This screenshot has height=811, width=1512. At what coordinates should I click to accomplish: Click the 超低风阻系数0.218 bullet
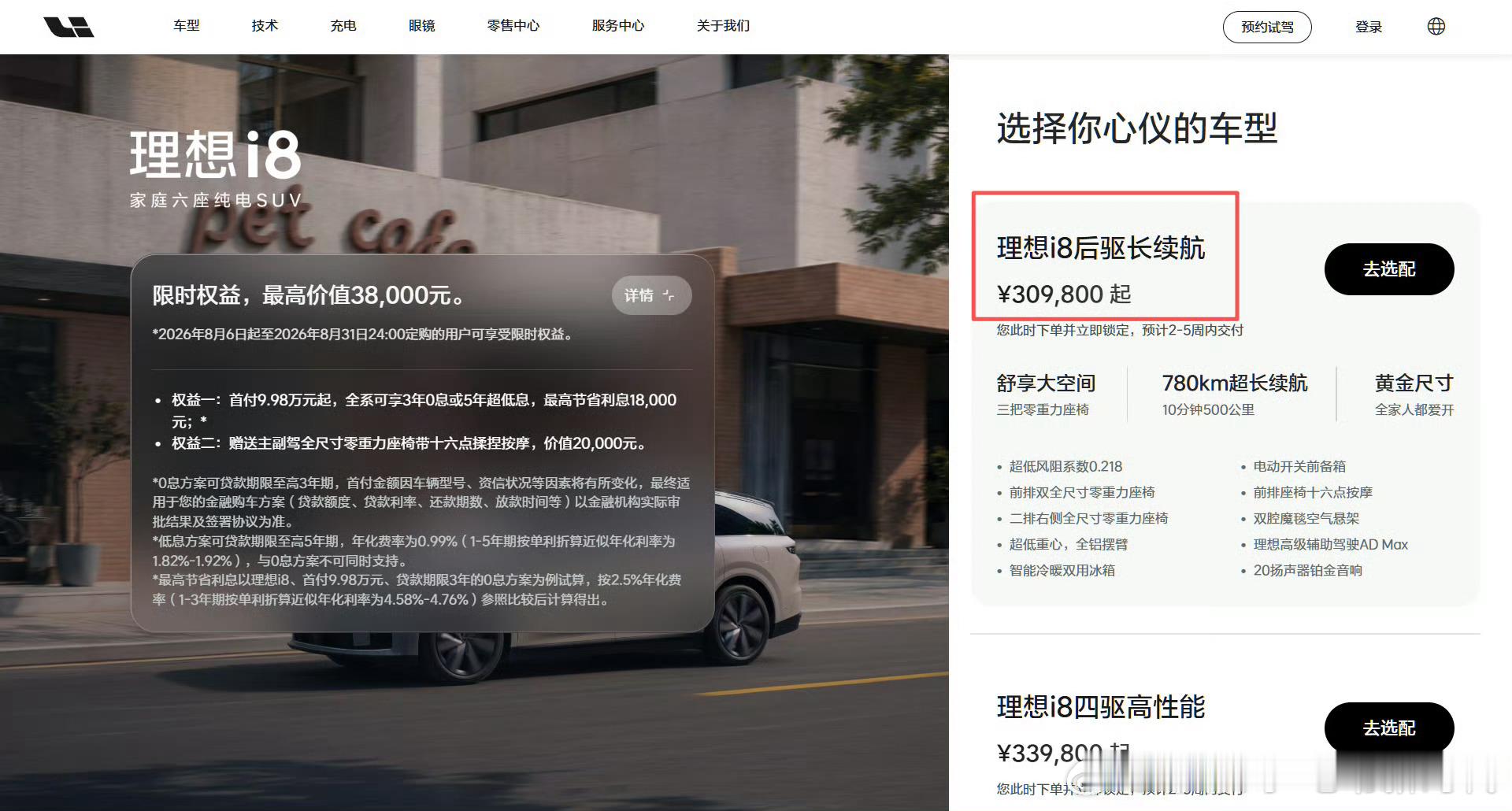pyautogui.click(x=1065, y=466)
